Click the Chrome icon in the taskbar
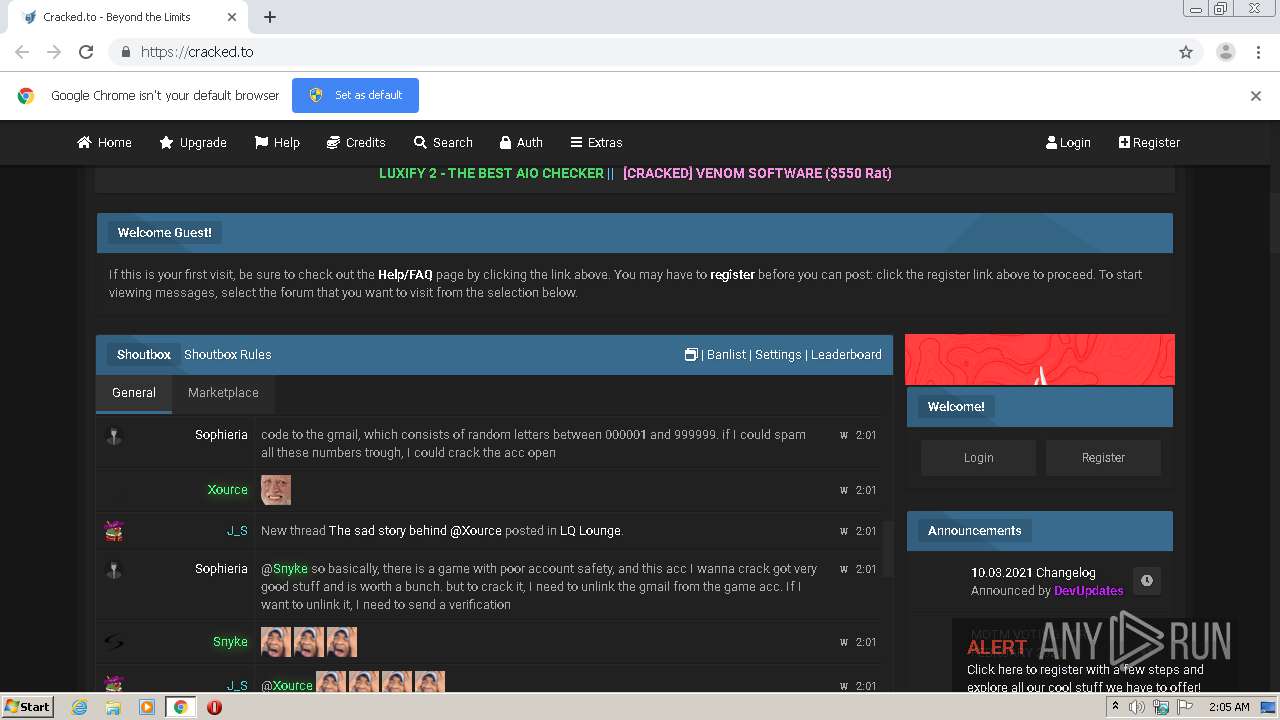 tap(181, 707)
